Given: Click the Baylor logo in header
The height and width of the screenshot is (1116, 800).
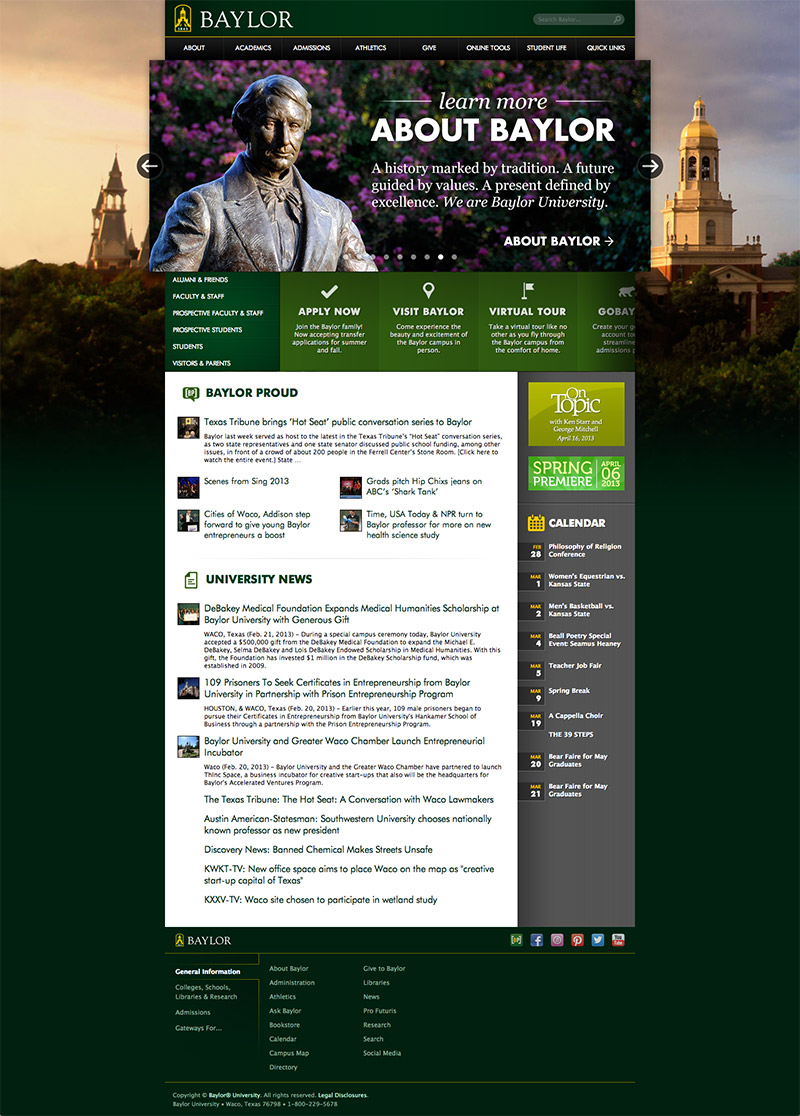Looking at the screenshot, I should [233, 19].
